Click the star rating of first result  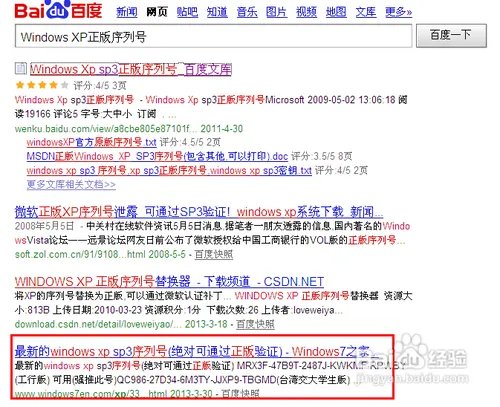(x=42, y=85)
